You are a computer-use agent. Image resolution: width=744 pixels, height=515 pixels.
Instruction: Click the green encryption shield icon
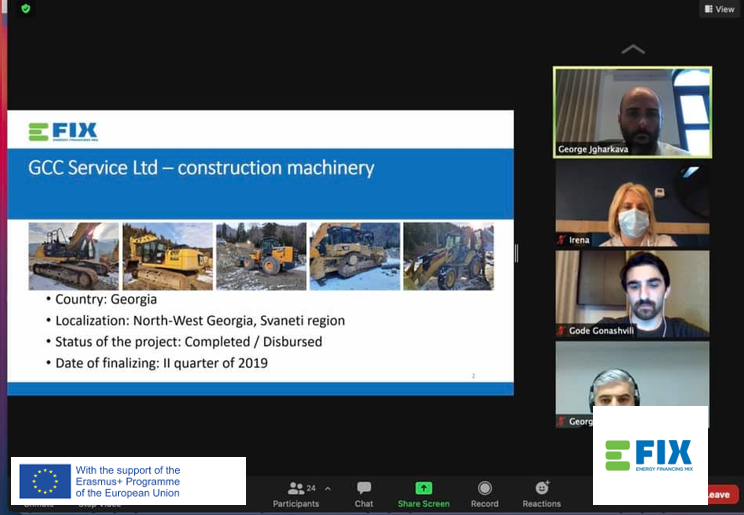26,9
